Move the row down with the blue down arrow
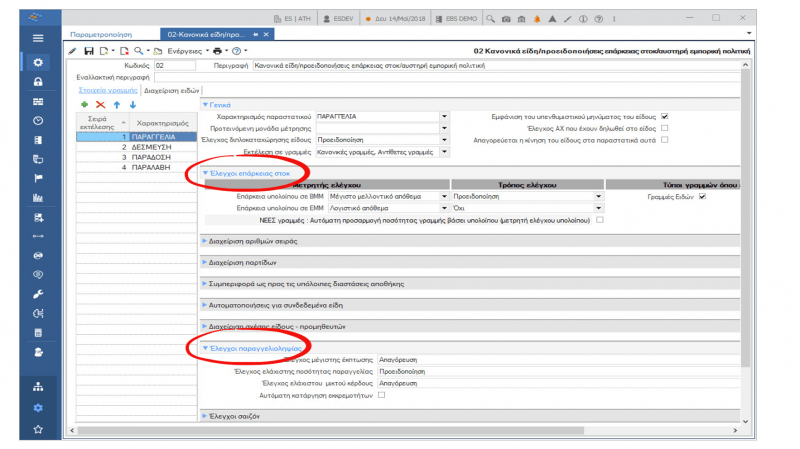 133,105
